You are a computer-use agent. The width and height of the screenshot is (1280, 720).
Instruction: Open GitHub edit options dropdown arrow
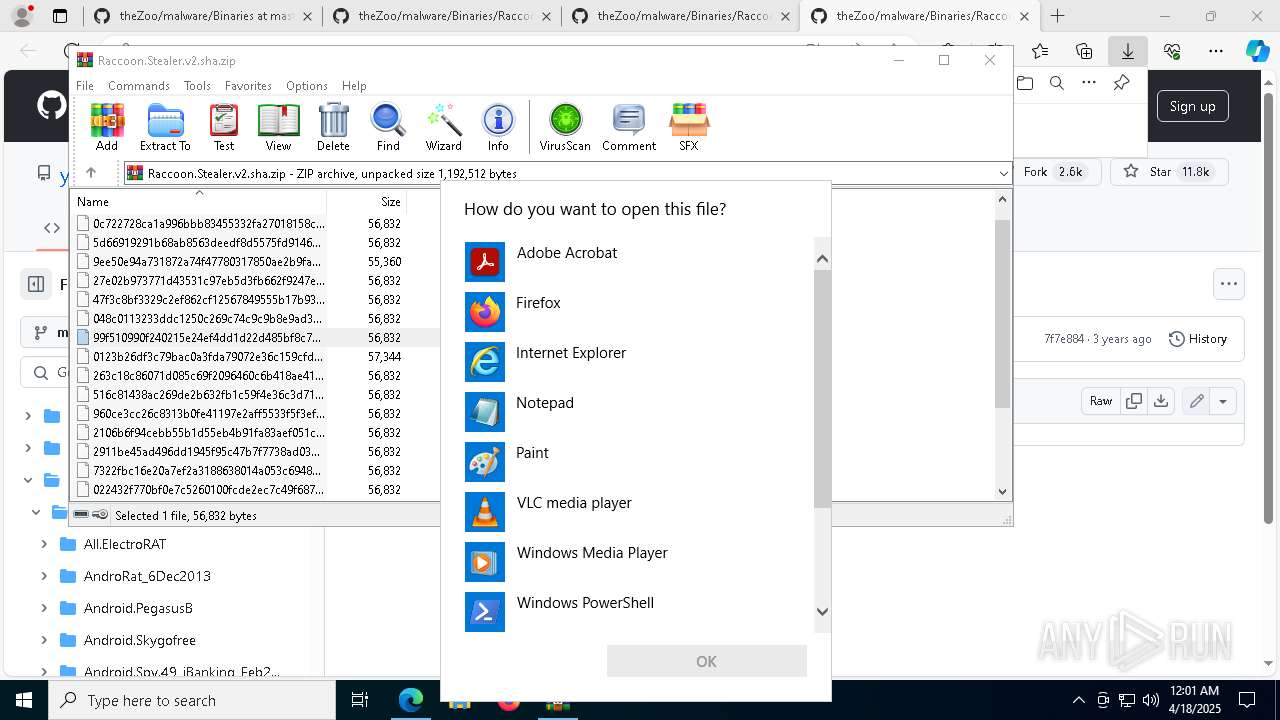tap(1222, 401)
